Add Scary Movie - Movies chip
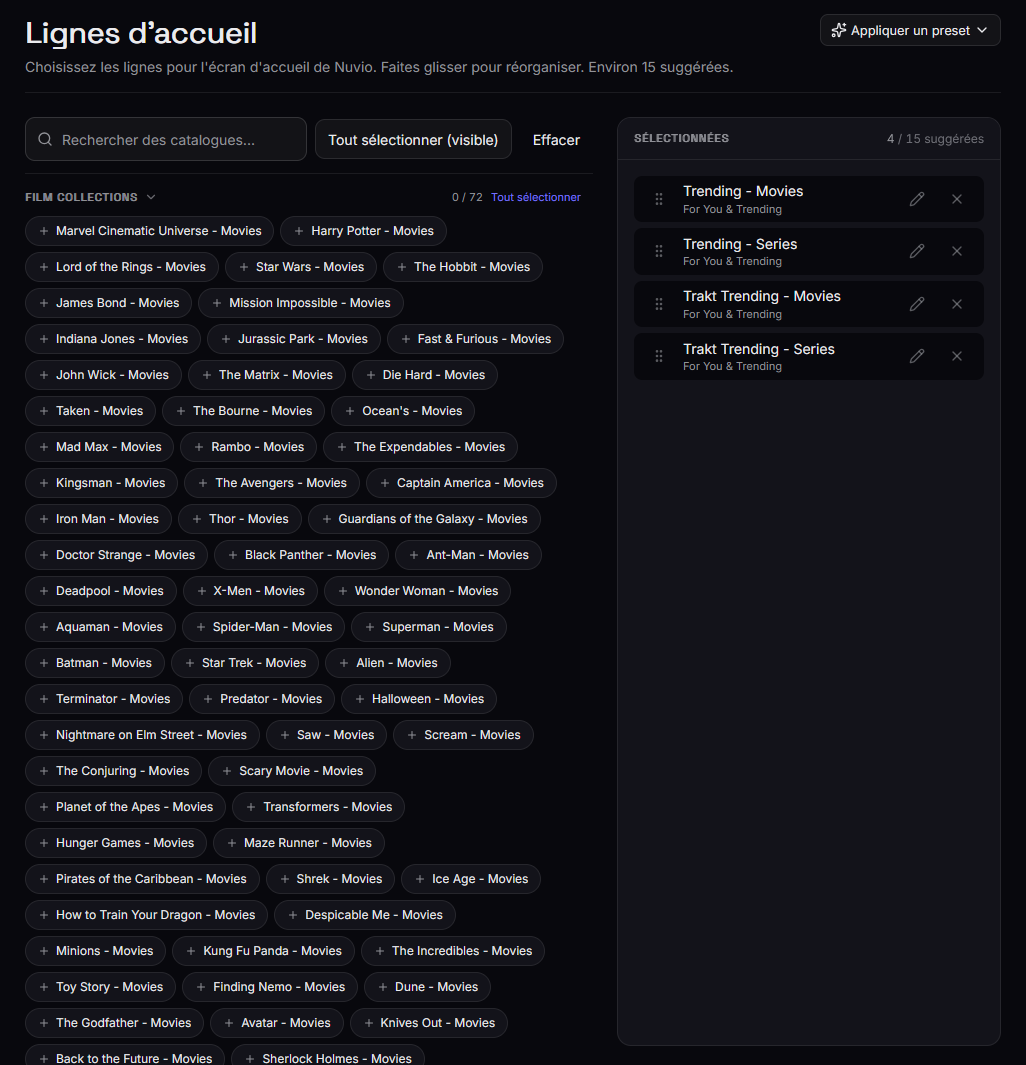Image resolution: width=1026 pixels, height=1065 pixels. pos(292,771)
